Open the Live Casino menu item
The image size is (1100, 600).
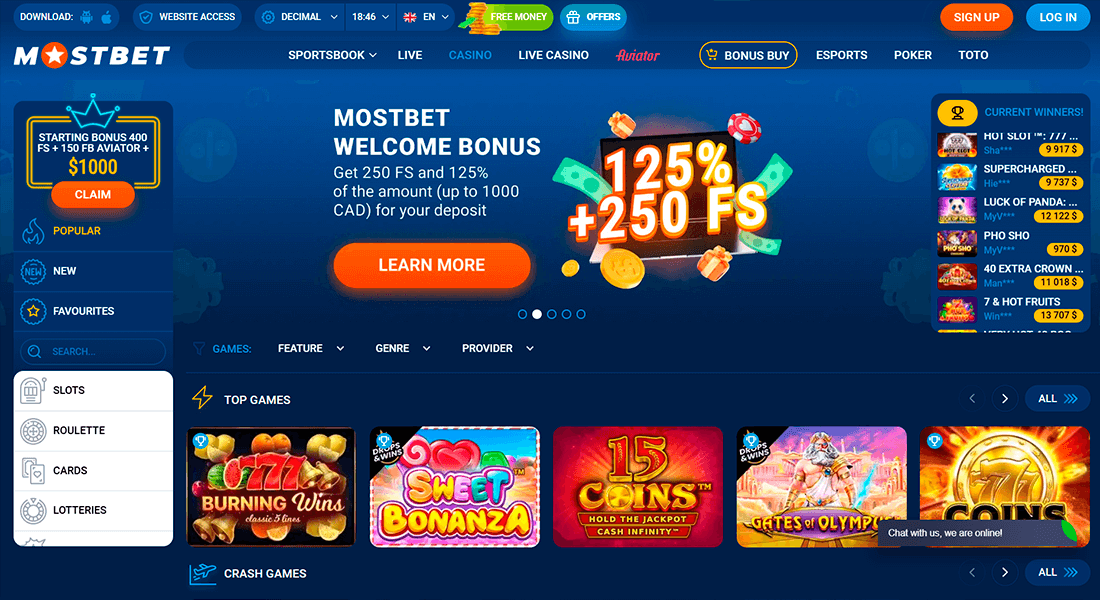tap(554, 55)
